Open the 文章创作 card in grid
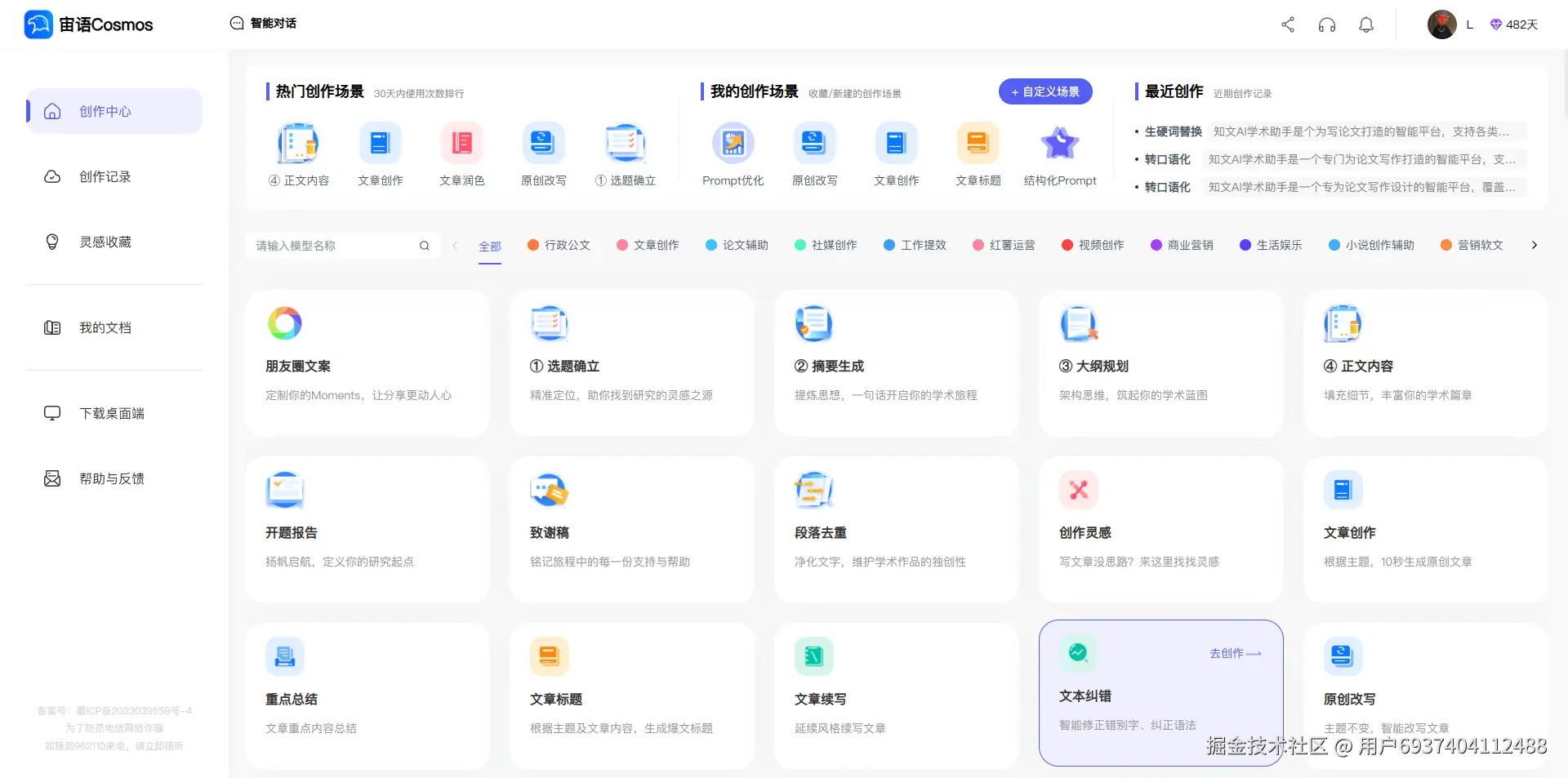 (x=1426, y=530)
